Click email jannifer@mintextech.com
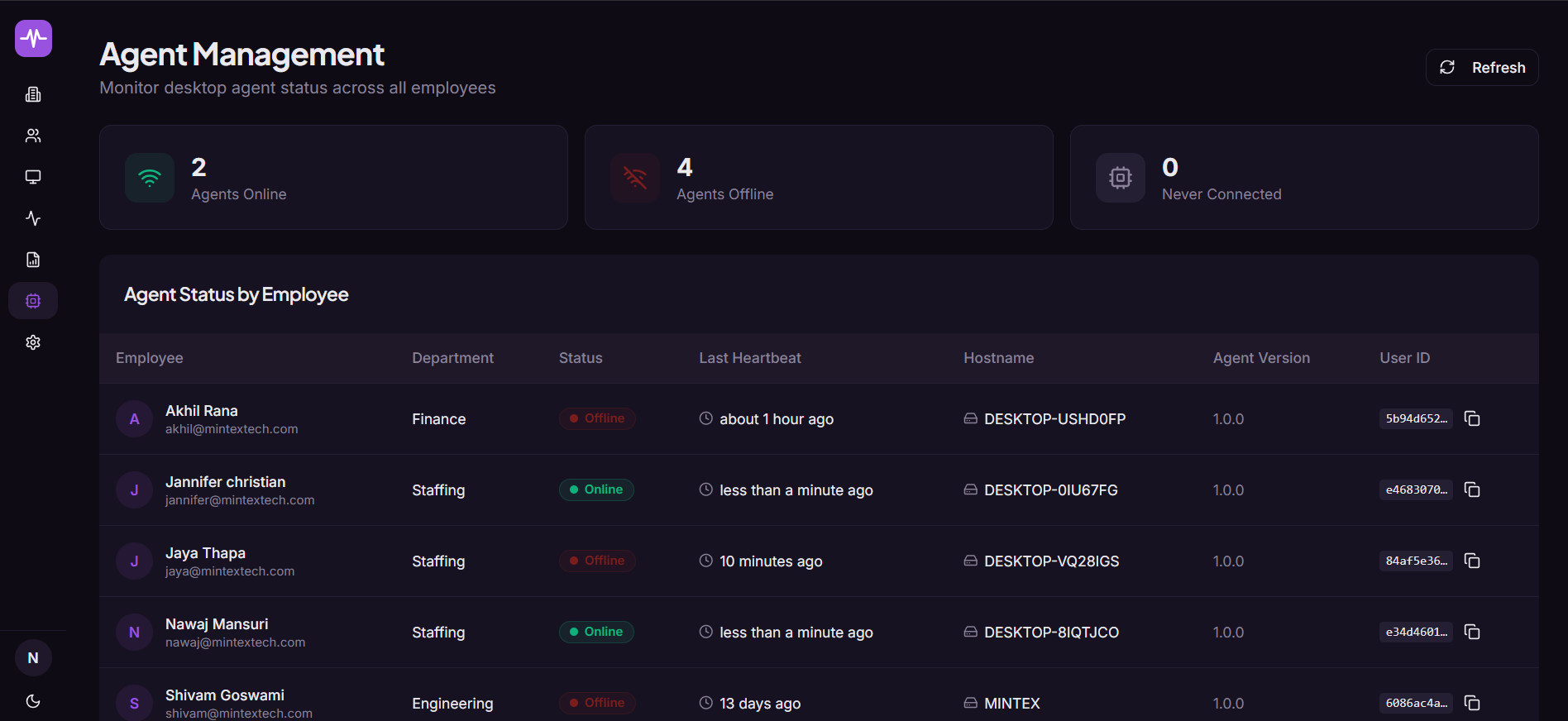This screenshot has width=1568, height=721. click(x=240, y=500)
